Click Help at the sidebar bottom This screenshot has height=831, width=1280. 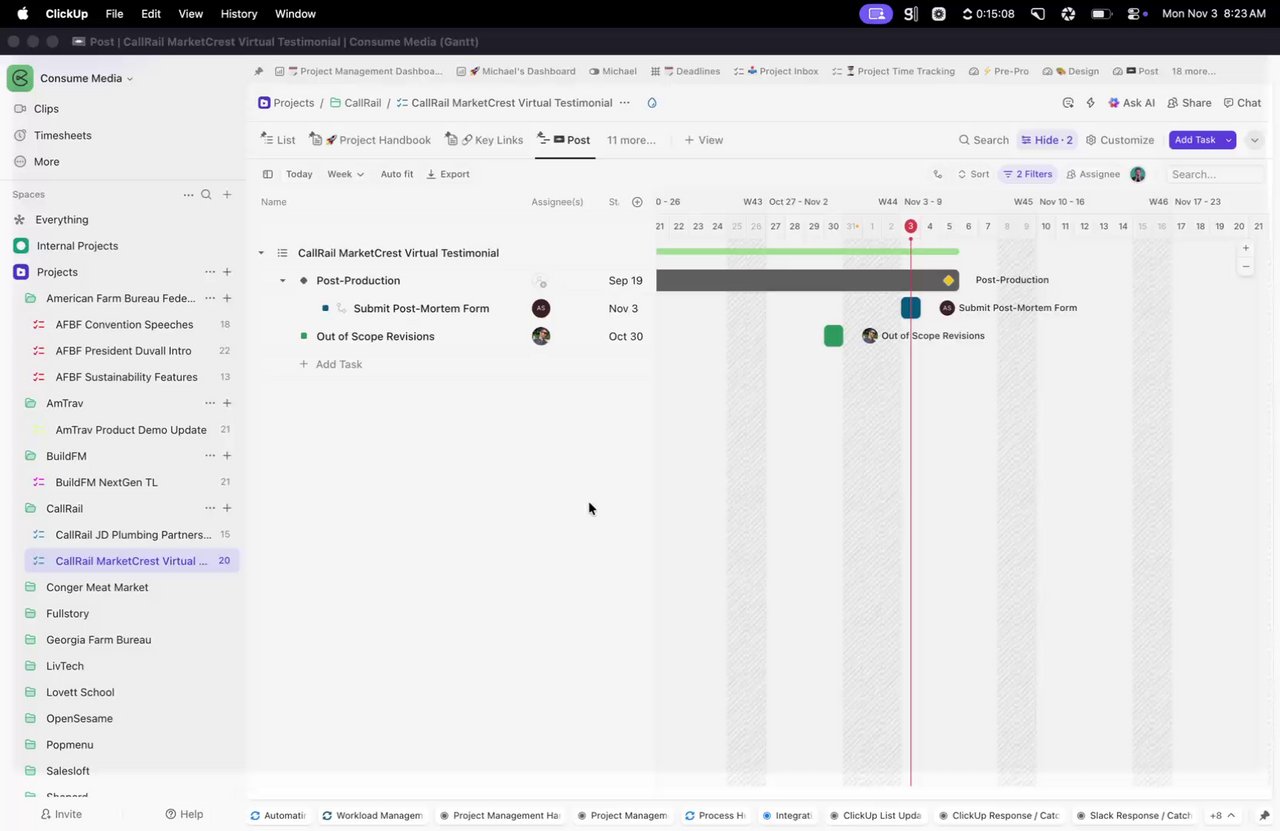pos(184,814)
